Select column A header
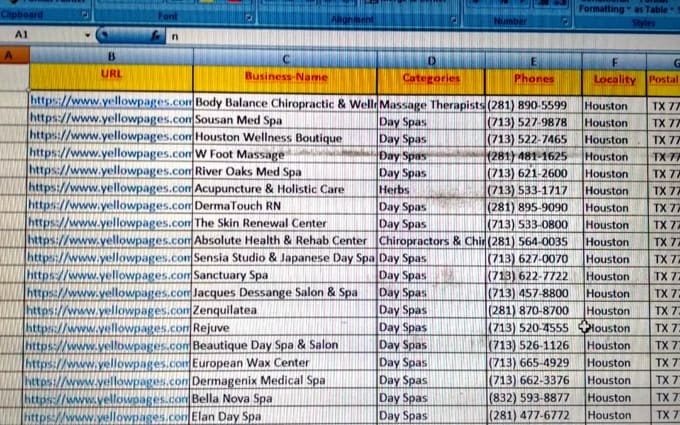This screenshot has height=425, width=680. point(14,55)
